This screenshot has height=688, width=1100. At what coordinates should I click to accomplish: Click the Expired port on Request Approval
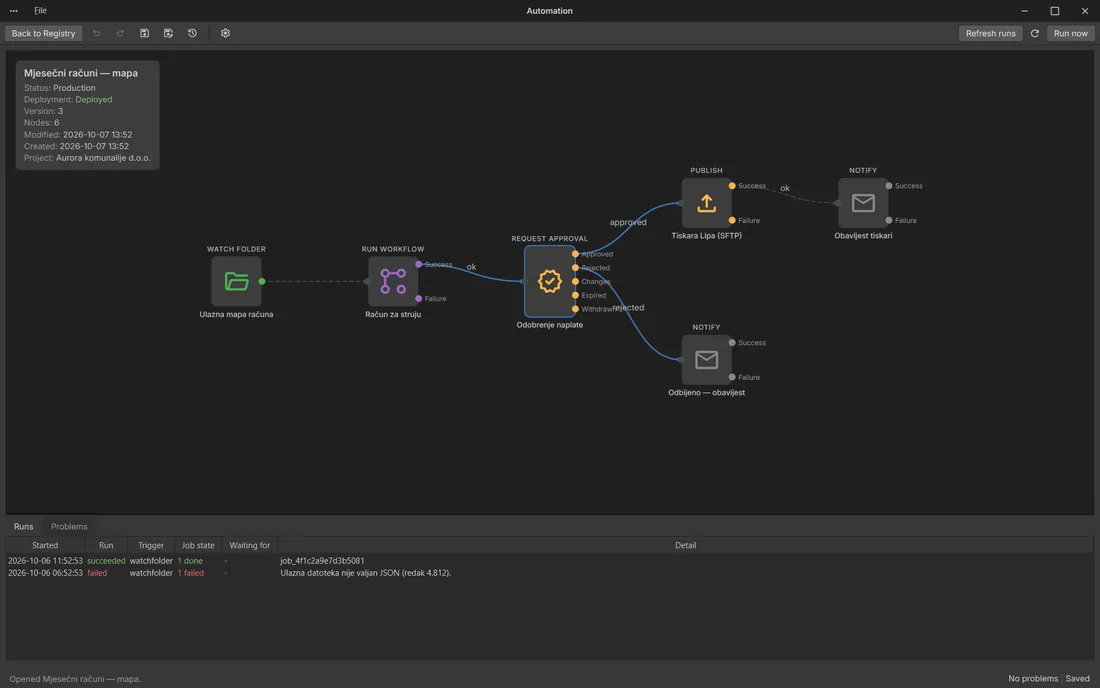(575, 295)
